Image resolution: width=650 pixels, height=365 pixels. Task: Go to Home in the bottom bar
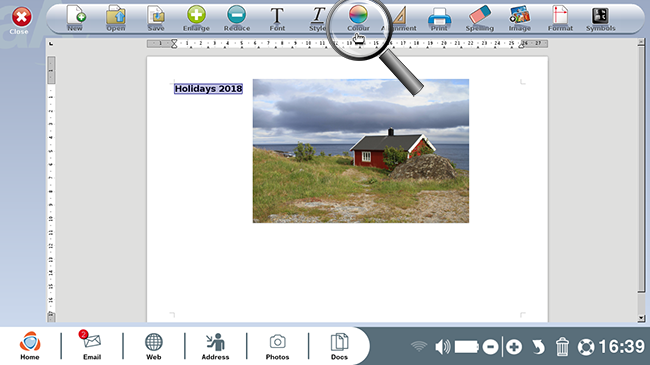click(x=30, y=346)
